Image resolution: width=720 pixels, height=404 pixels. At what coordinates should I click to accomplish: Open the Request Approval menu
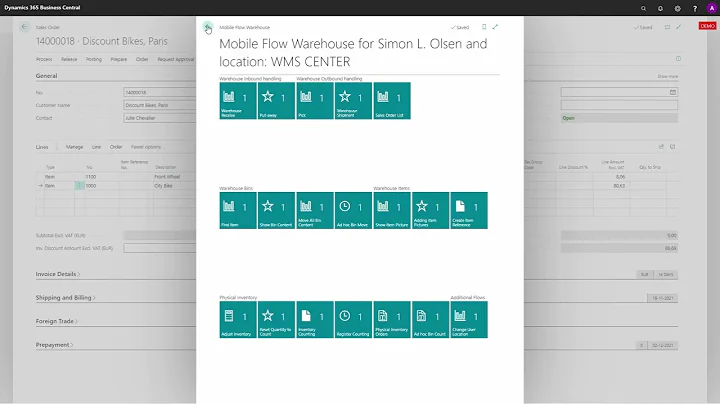pos(176,59)
